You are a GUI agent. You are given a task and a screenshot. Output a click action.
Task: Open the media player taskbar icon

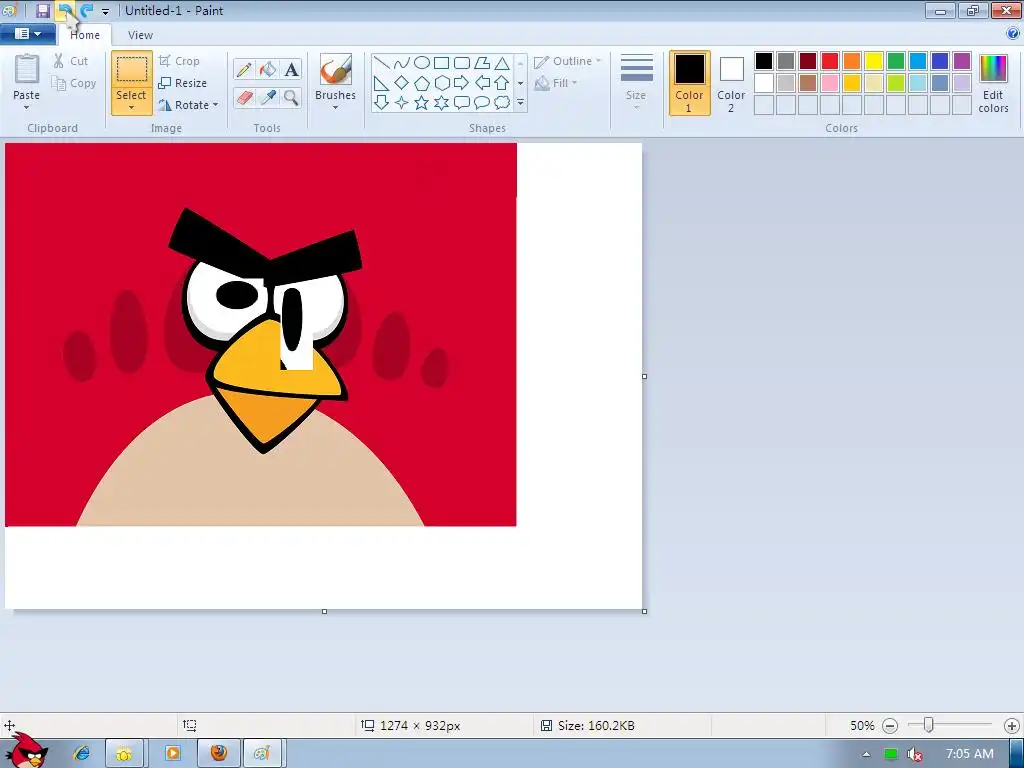(173, 753)
